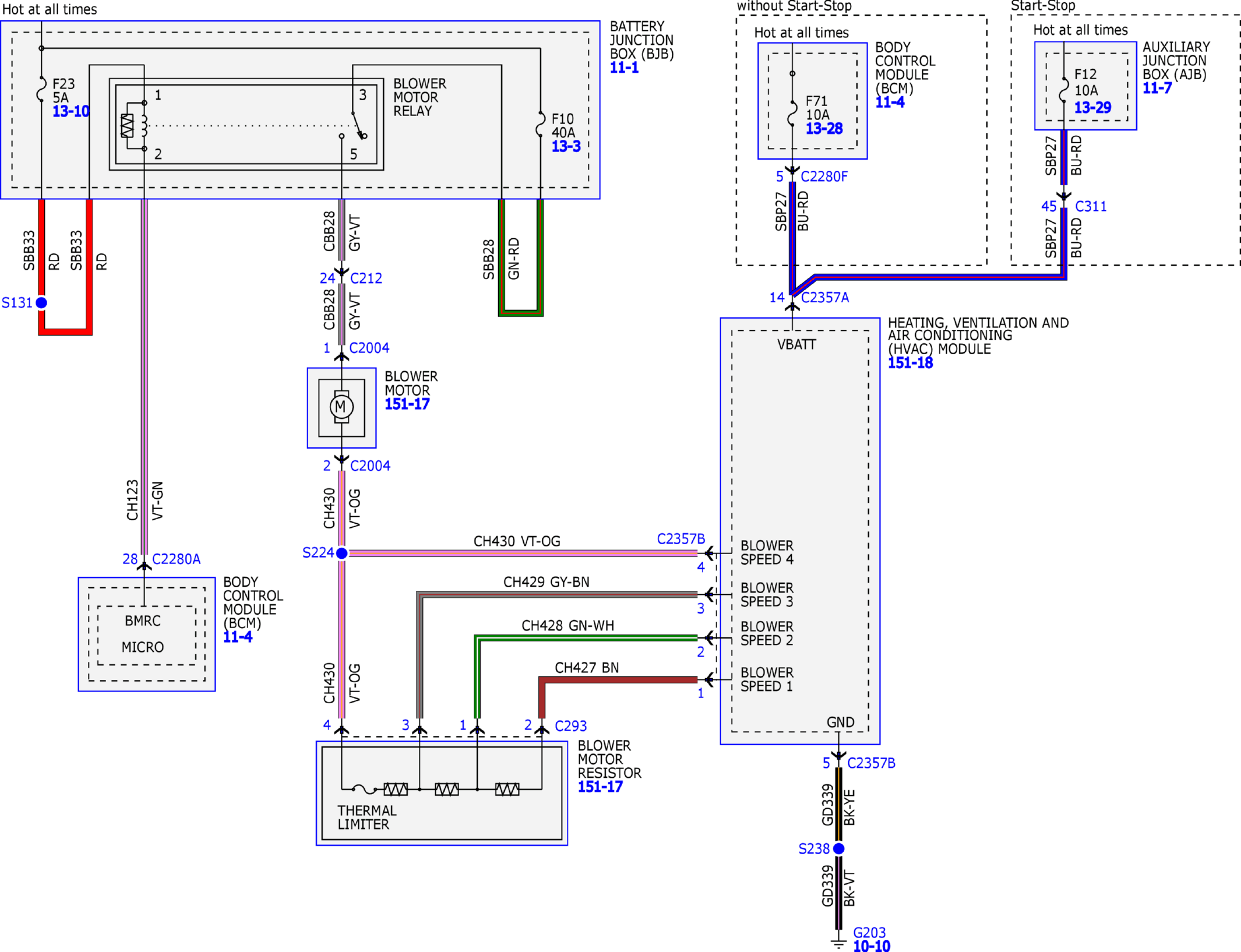The height and width of the screenshot is (952, 1241).
Task: Click the G203 ground symbol
Action: tap(838, 943)
